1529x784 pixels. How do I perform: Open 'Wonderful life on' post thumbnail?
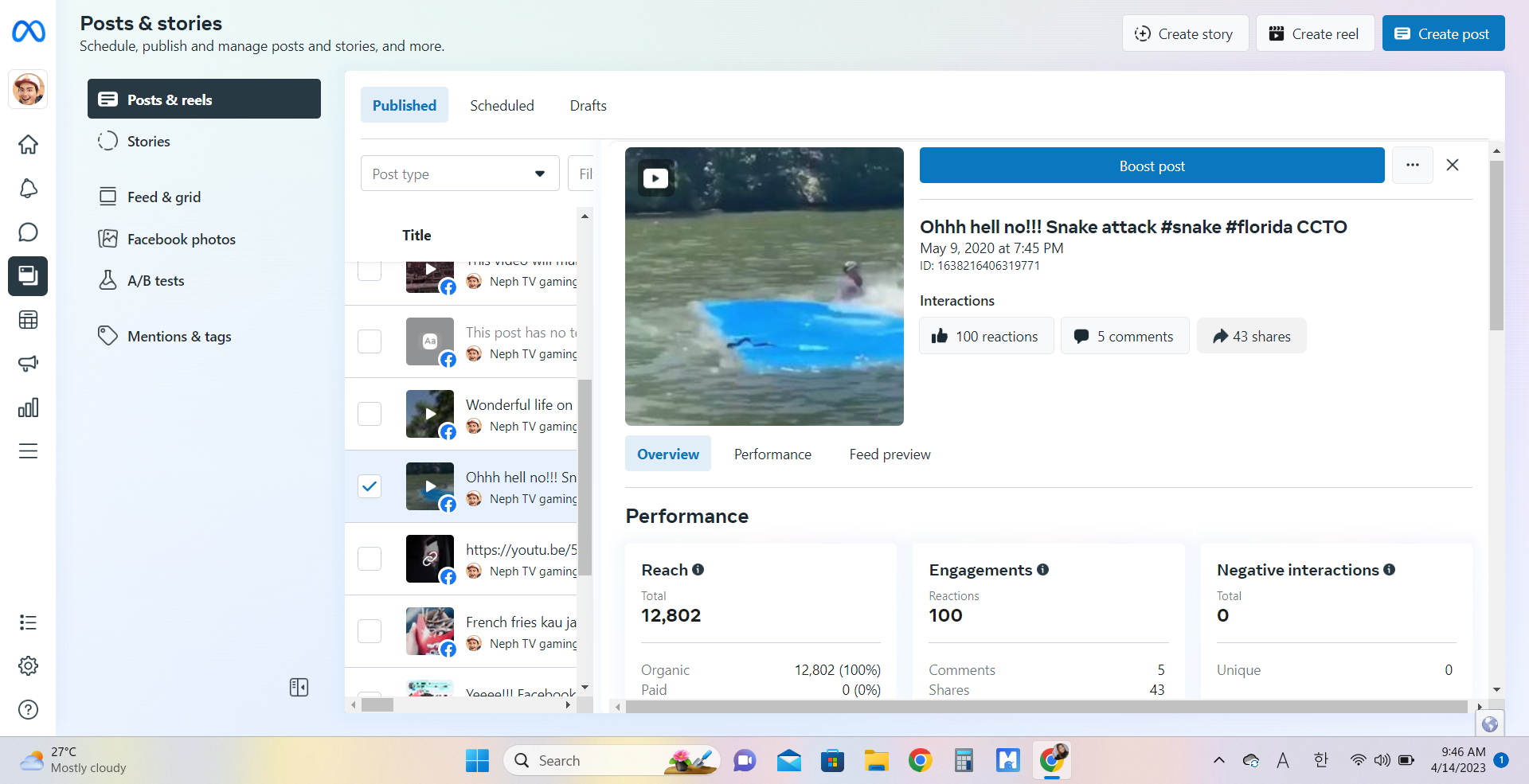(430, 414)
